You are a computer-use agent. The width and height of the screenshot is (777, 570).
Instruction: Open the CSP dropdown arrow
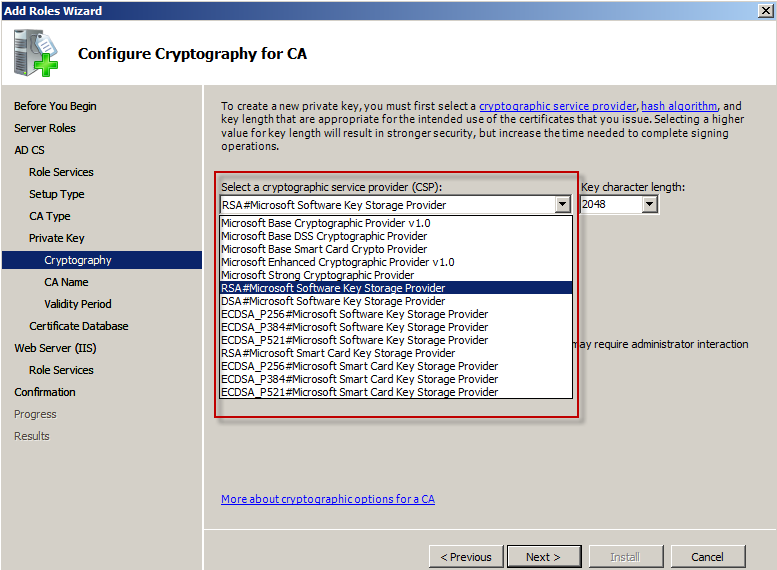[563, 205]
